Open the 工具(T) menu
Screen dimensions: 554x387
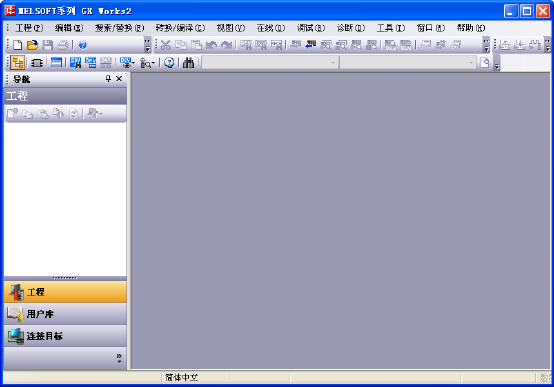pyautogui.click(x=391, y=28)
